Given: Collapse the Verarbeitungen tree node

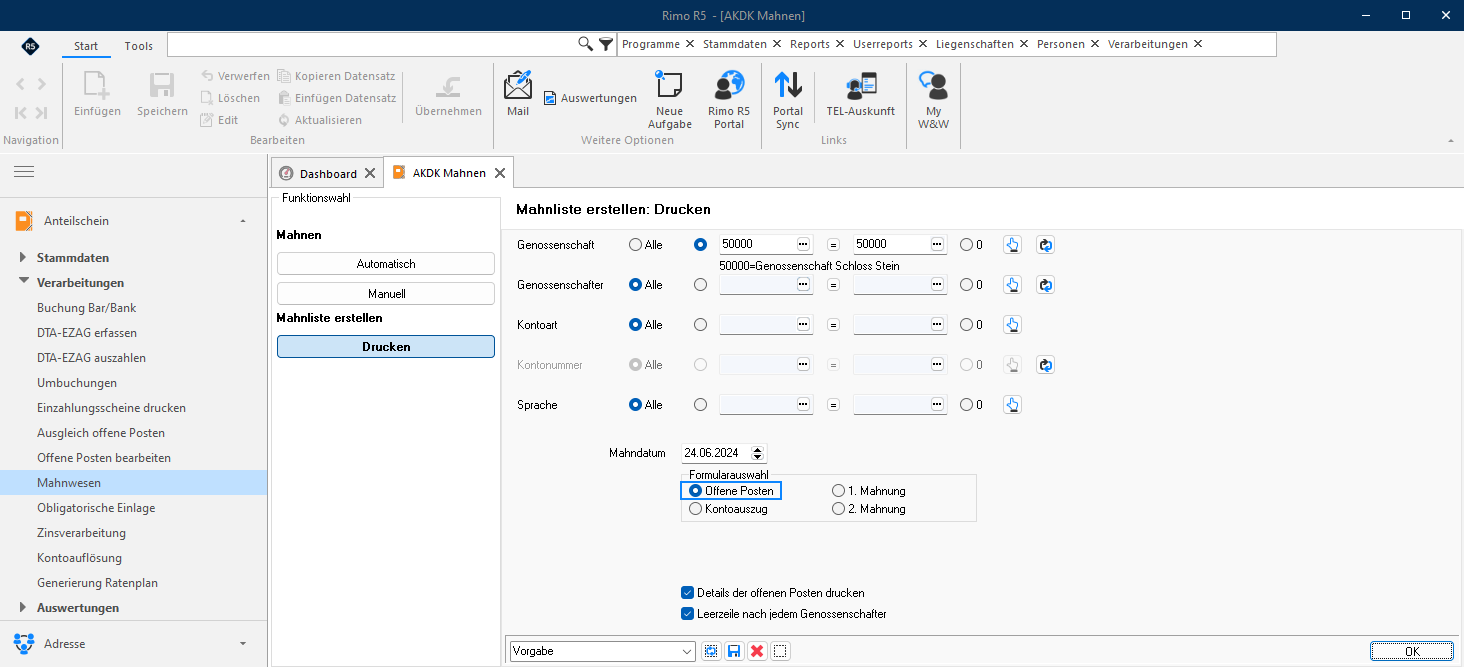Looking at the screenshot, I should click(x=24, y=283).
